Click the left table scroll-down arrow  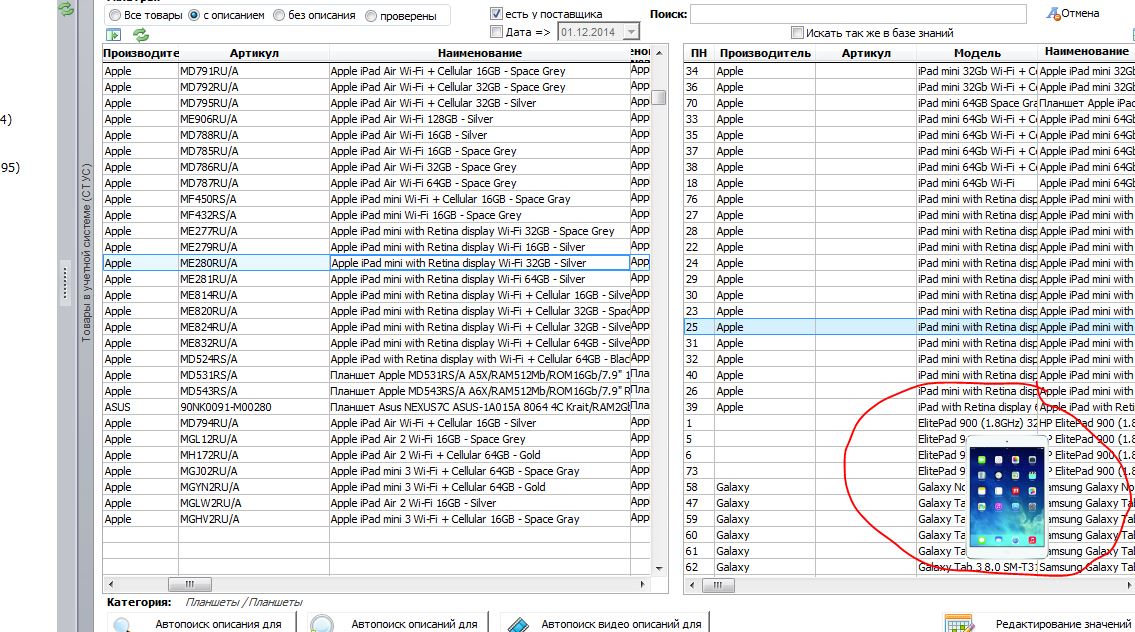659,568
